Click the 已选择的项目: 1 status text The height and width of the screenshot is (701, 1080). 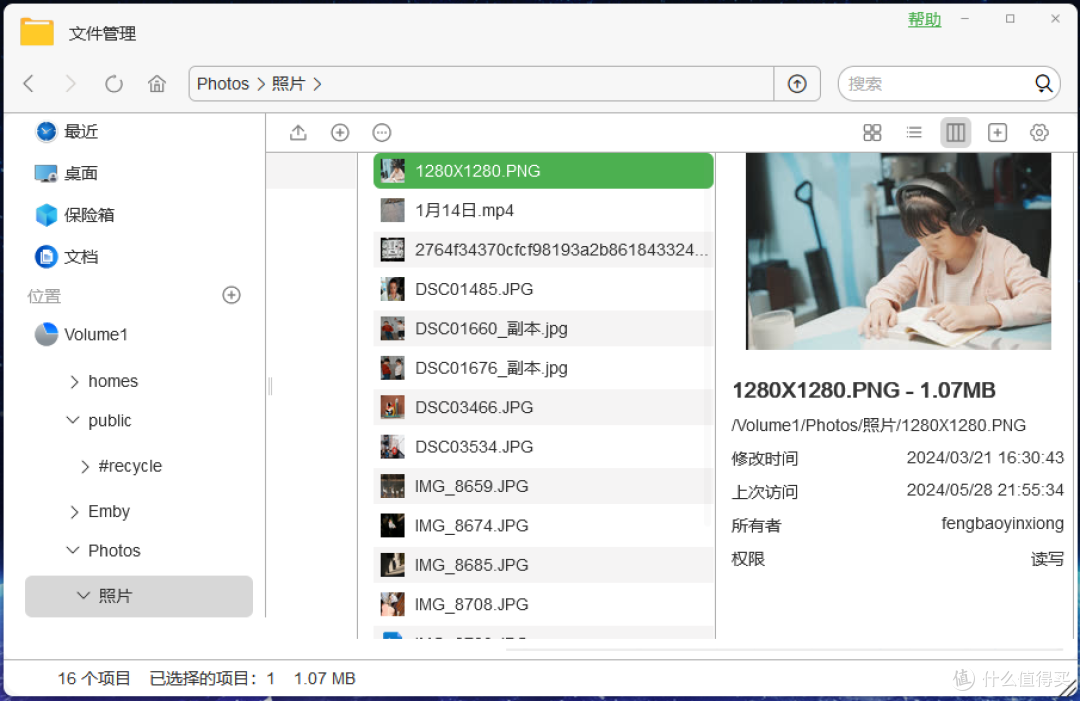point(212,678)
